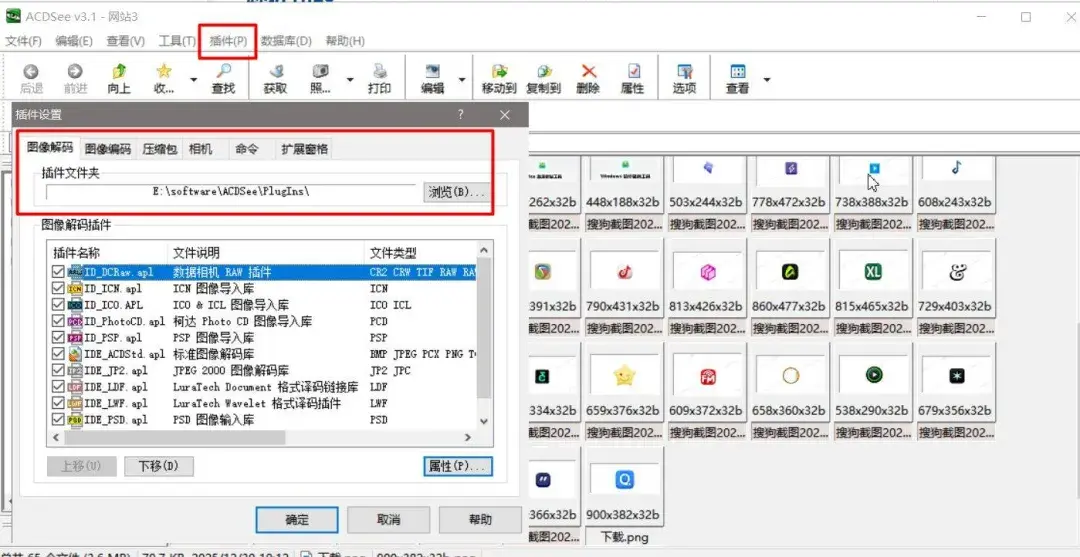Expand the photo (照...) dropdown arrow
The image size is (1080, 557).
(x=350, y=80)
